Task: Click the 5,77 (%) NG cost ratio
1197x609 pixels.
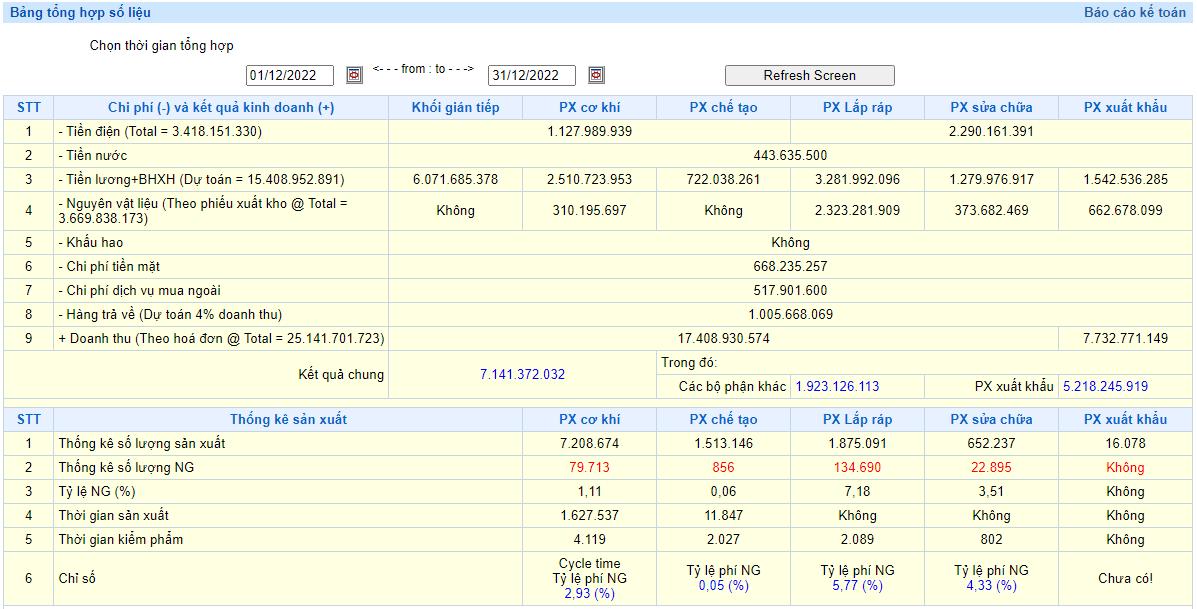Action: [857, 586]
